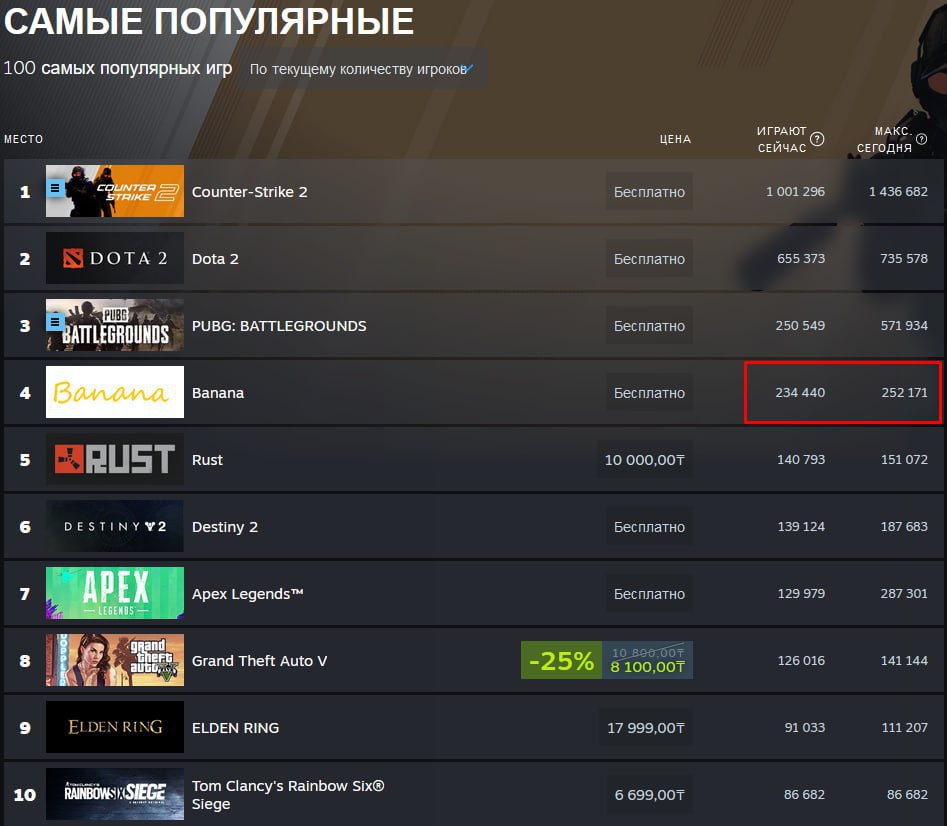Screen dimensions: 947x826
Task: Click Grand Theft Auto V title
Action: click(259, 661)
